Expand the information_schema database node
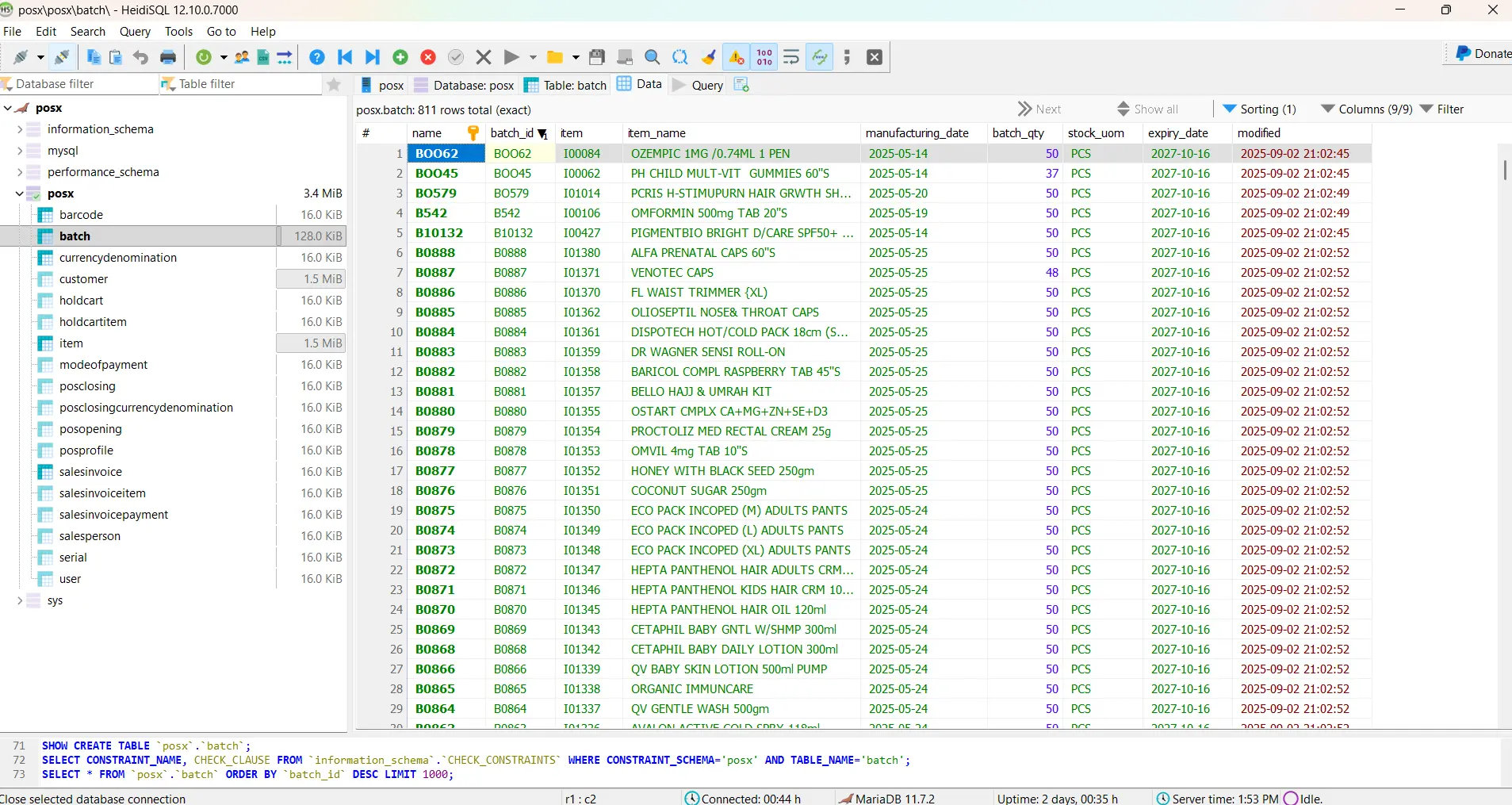Image resolution: width=1512 pixels, height=805 pixels. click(x=20, y=129)
